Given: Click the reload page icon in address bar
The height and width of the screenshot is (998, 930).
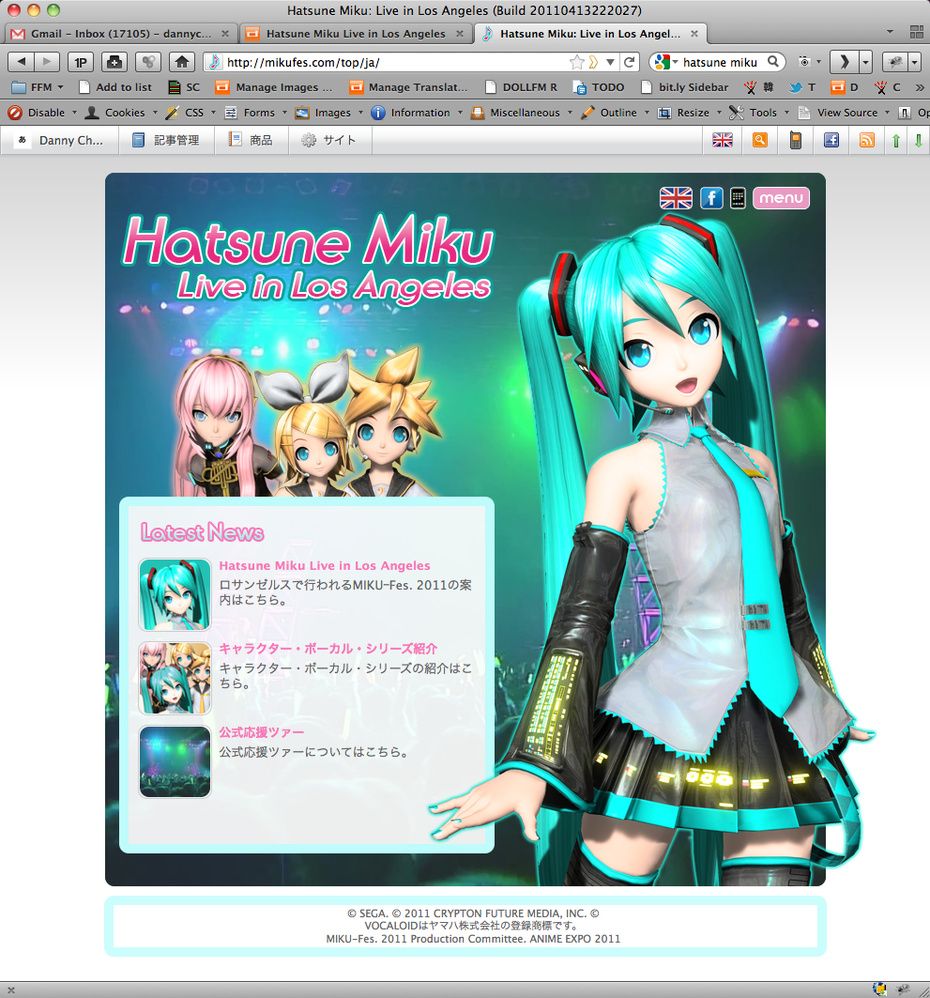Looking at the screenshot, I should tap(629, 62).
